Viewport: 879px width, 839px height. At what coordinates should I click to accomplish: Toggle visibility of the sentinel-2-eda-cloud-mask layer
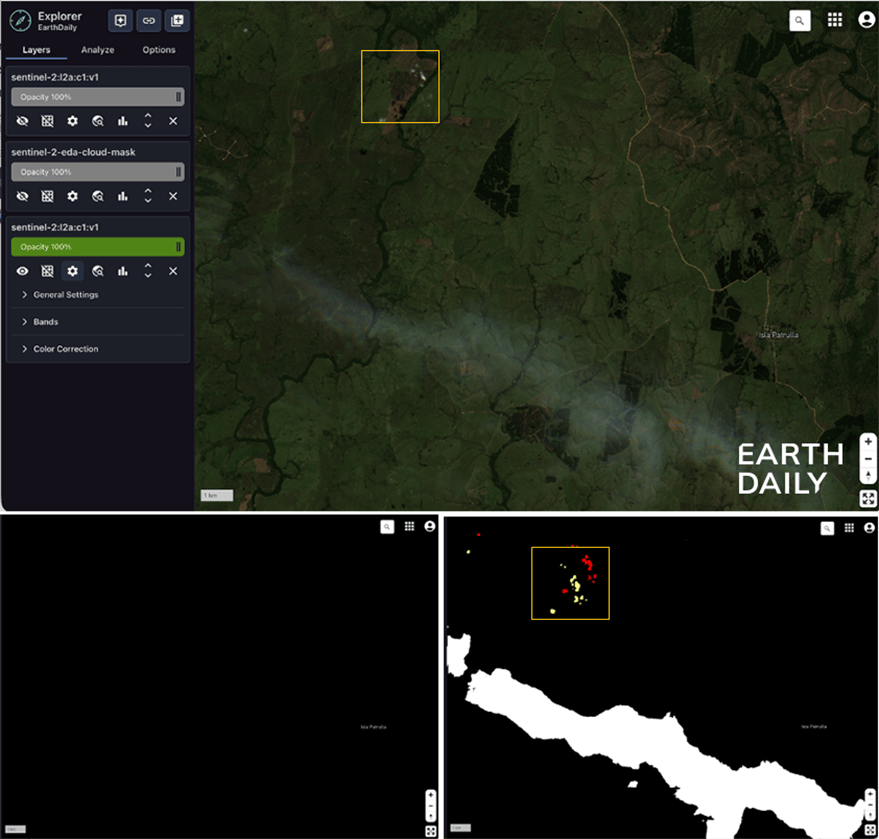[22, 196]
